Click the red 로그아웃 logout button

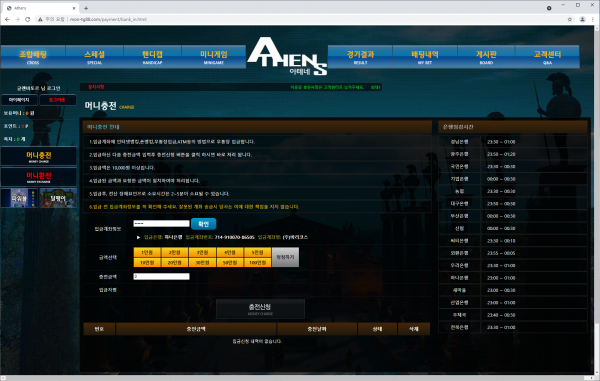point(57,100)
